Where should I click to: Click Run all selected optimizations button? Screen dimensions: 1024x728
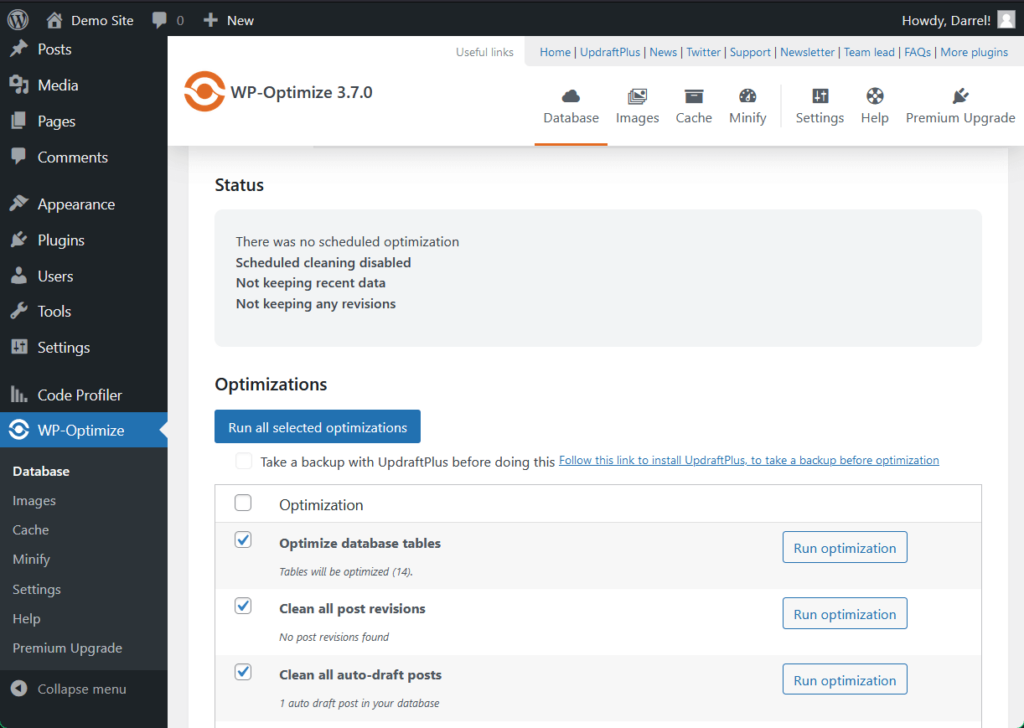coord(317,427)
